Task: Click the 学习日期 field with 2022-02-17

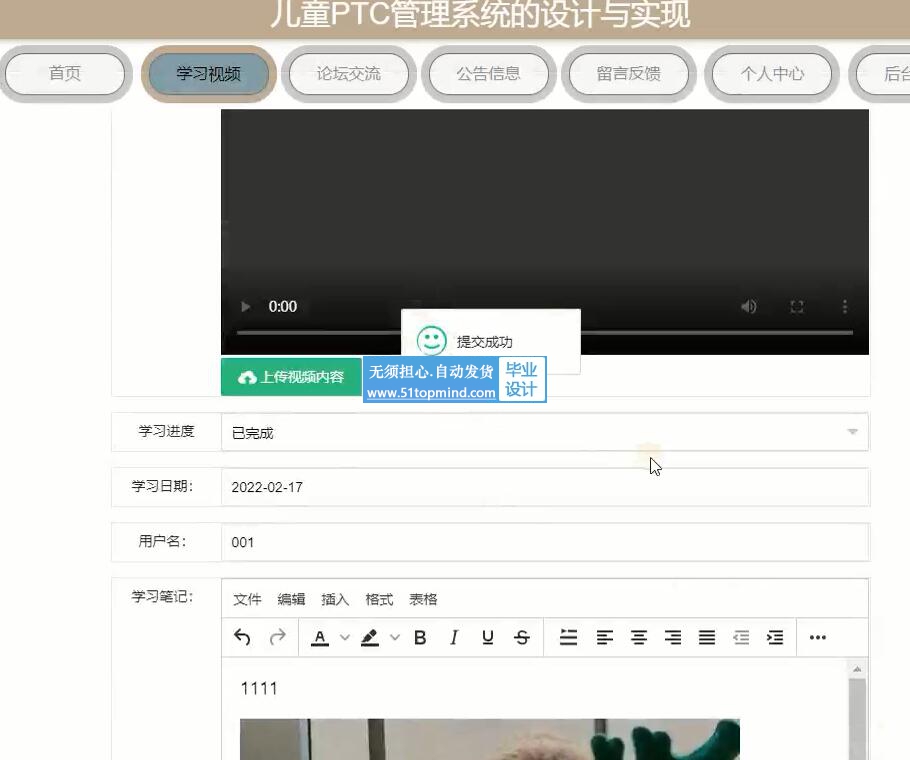Action: click(x=545, y=487)
